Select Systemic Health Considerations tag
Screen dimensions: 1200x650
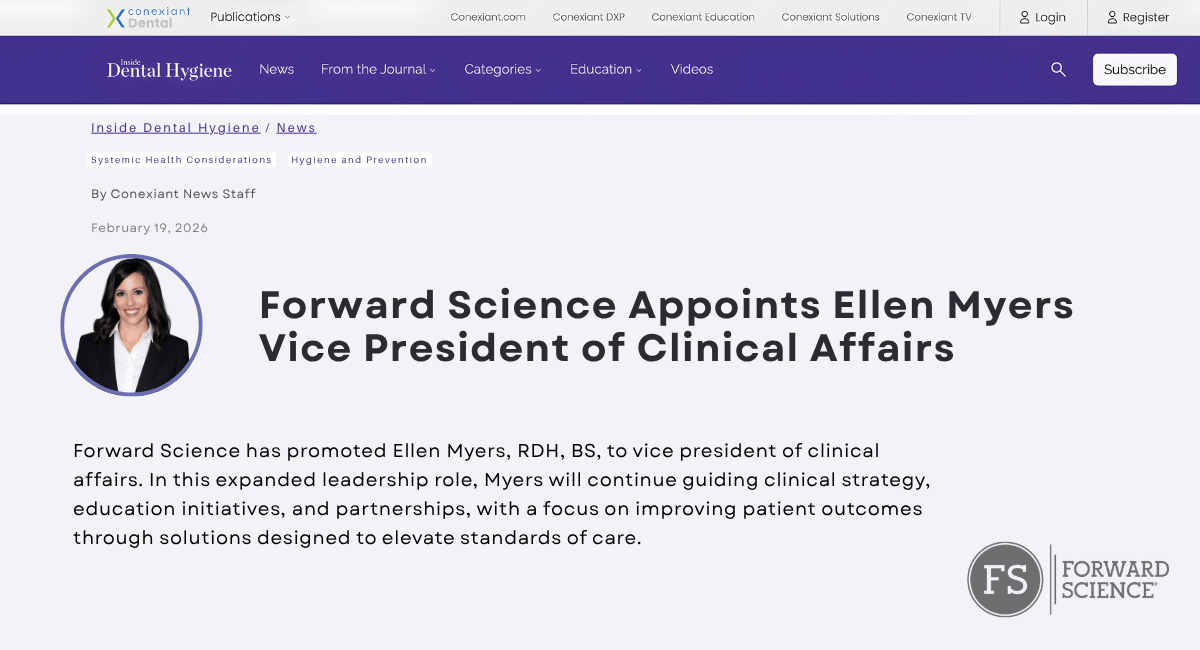coord(181,160)
